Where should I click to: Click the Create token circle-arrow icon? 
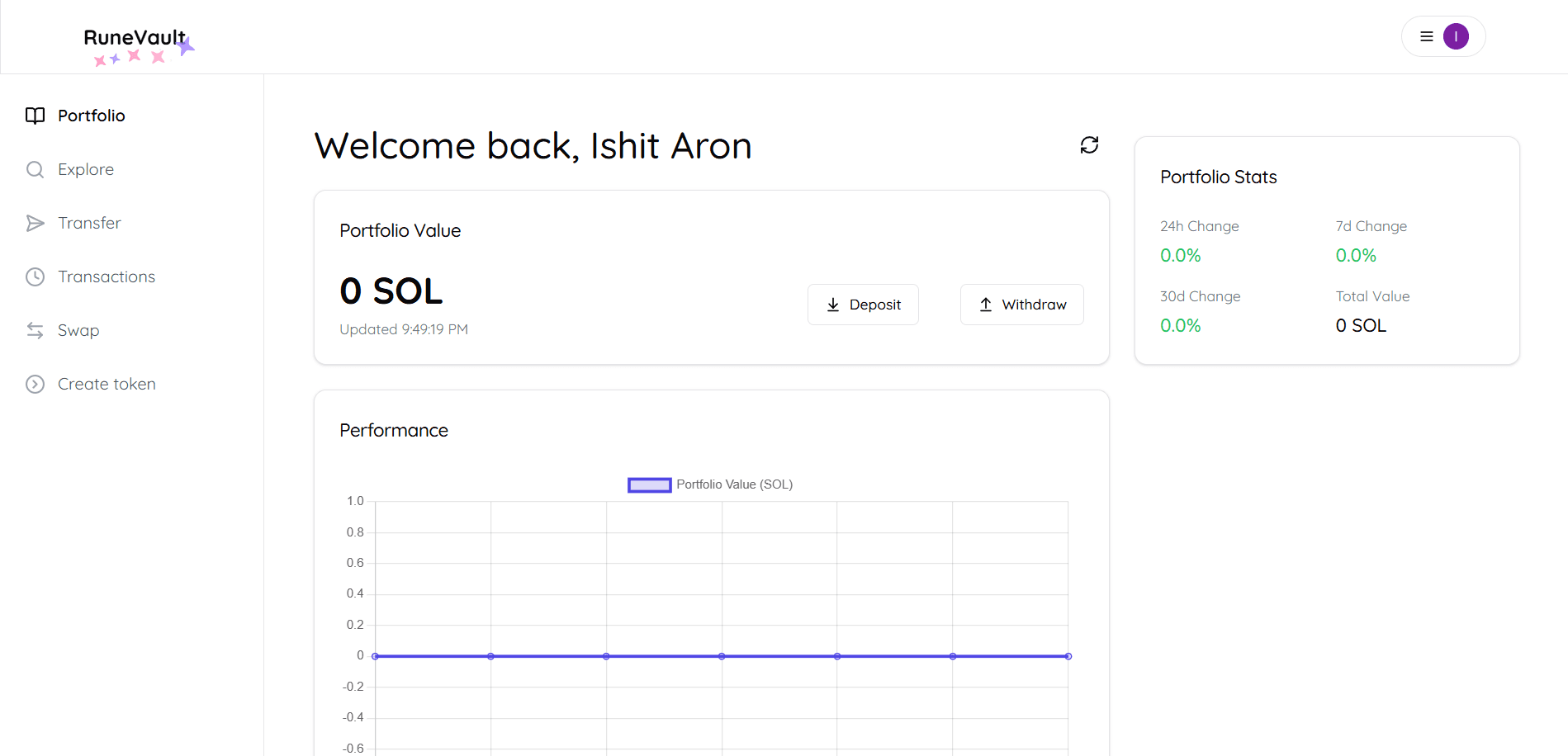tap(35, 384)
